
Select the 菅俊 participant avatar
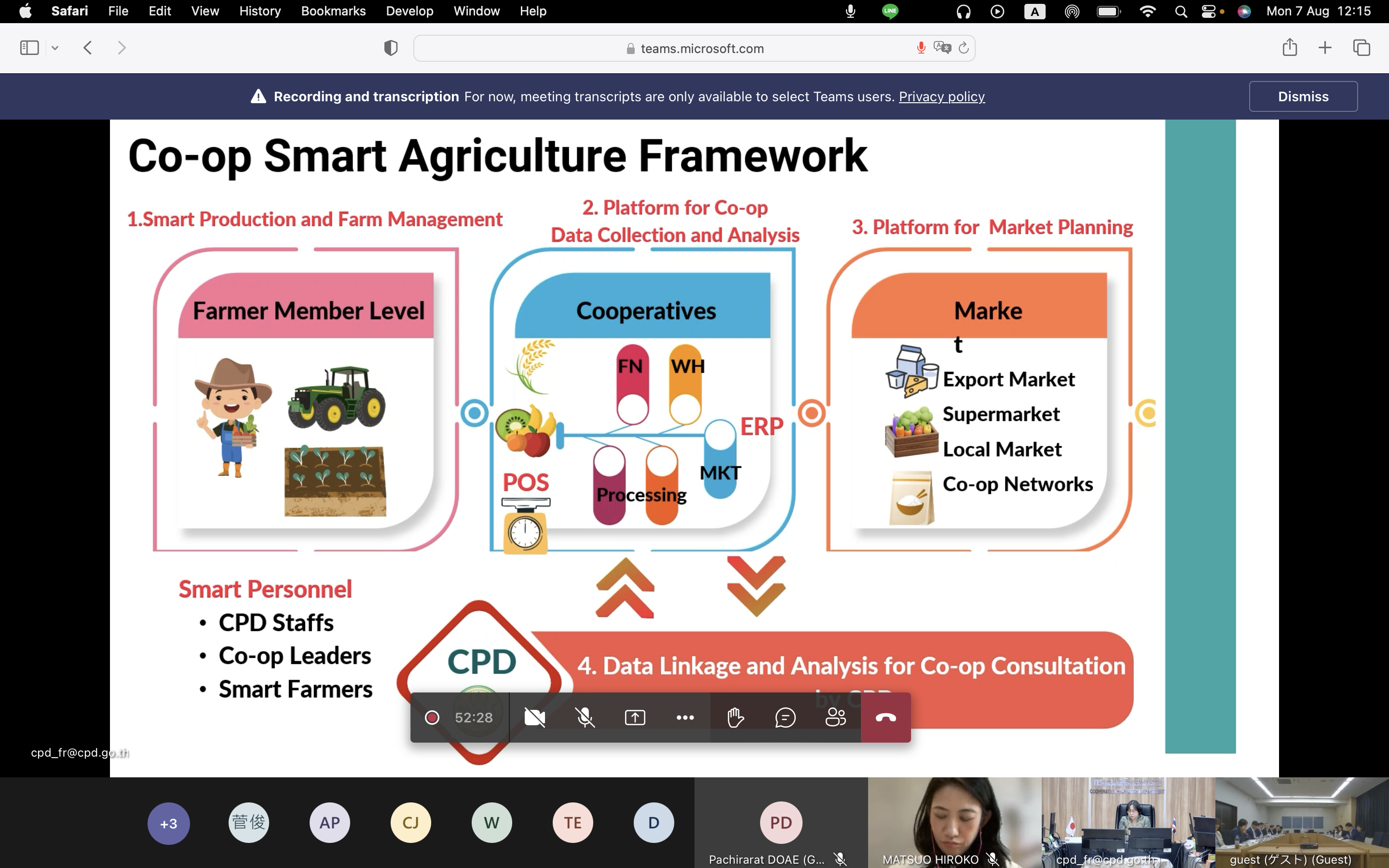click(x=249, y=823)
